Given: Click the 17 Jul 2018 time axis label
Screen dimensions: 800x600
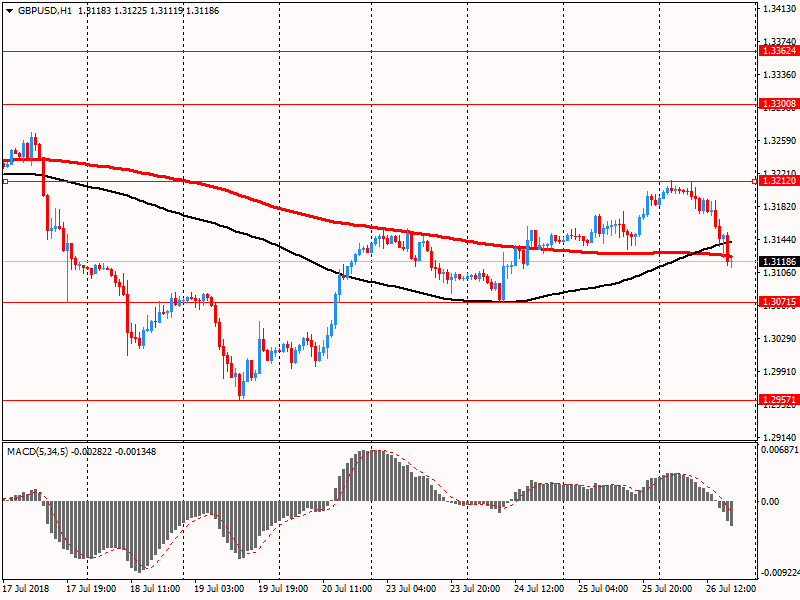Looking at the screenshot, I should (26, 588).
